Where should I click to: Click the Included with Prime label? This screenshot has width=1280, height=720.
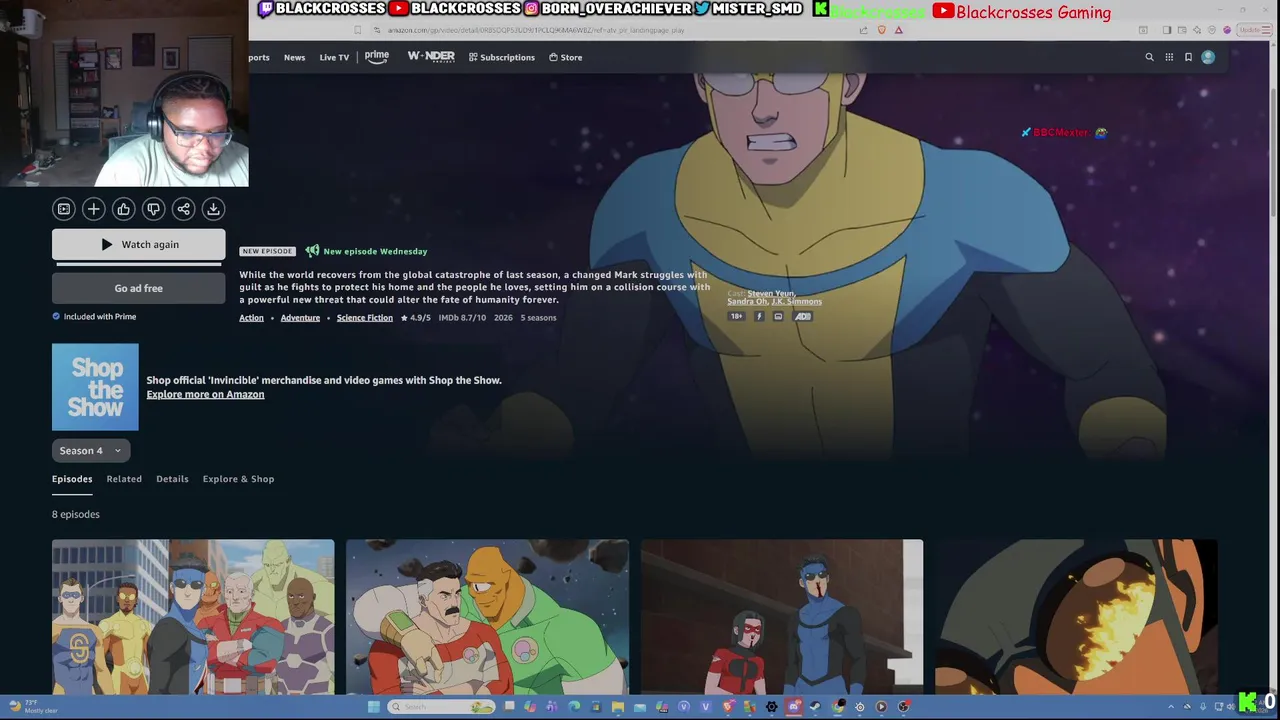tap(94, 317)
